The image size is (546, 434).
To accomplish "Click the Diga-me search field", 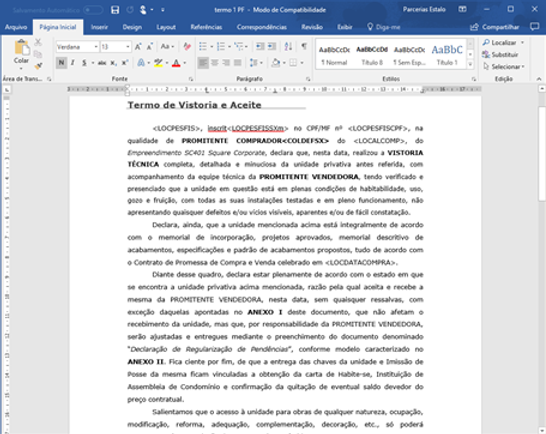I will pyautogui.click(x=384, y=27).
